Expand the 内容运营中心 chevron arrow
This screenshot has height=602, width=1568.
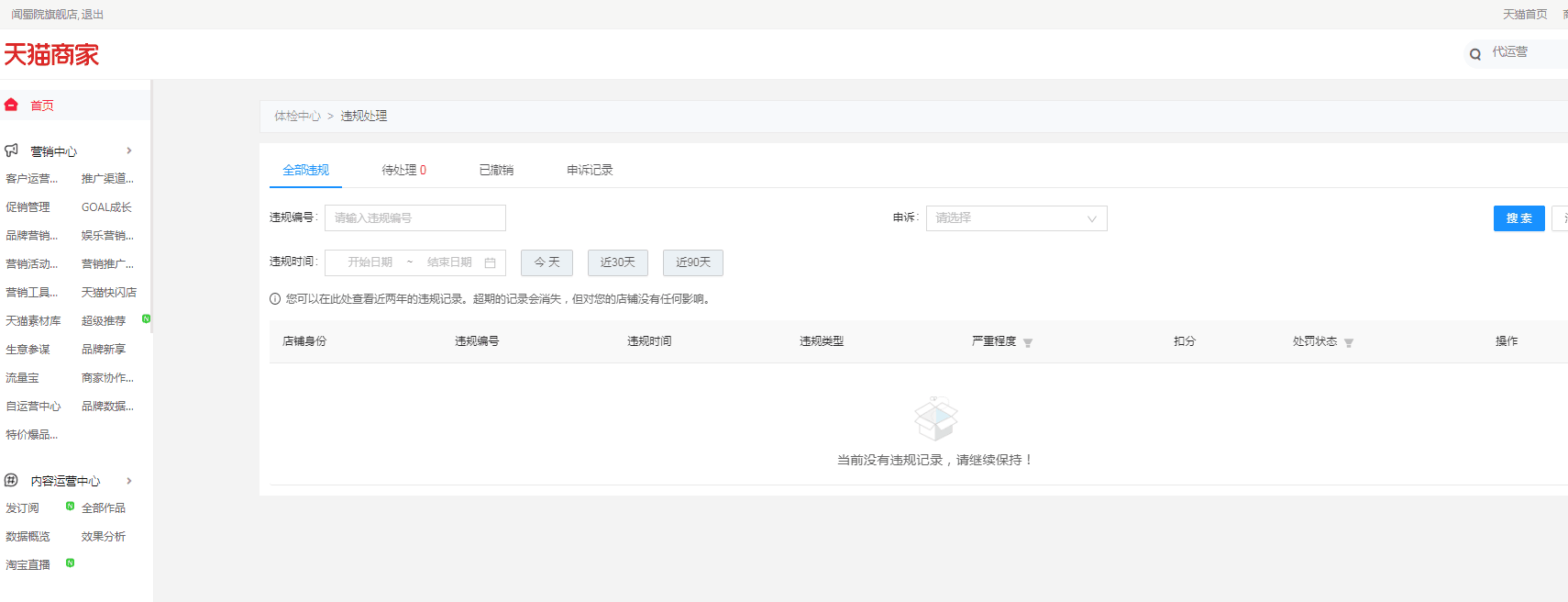point(129,480)
